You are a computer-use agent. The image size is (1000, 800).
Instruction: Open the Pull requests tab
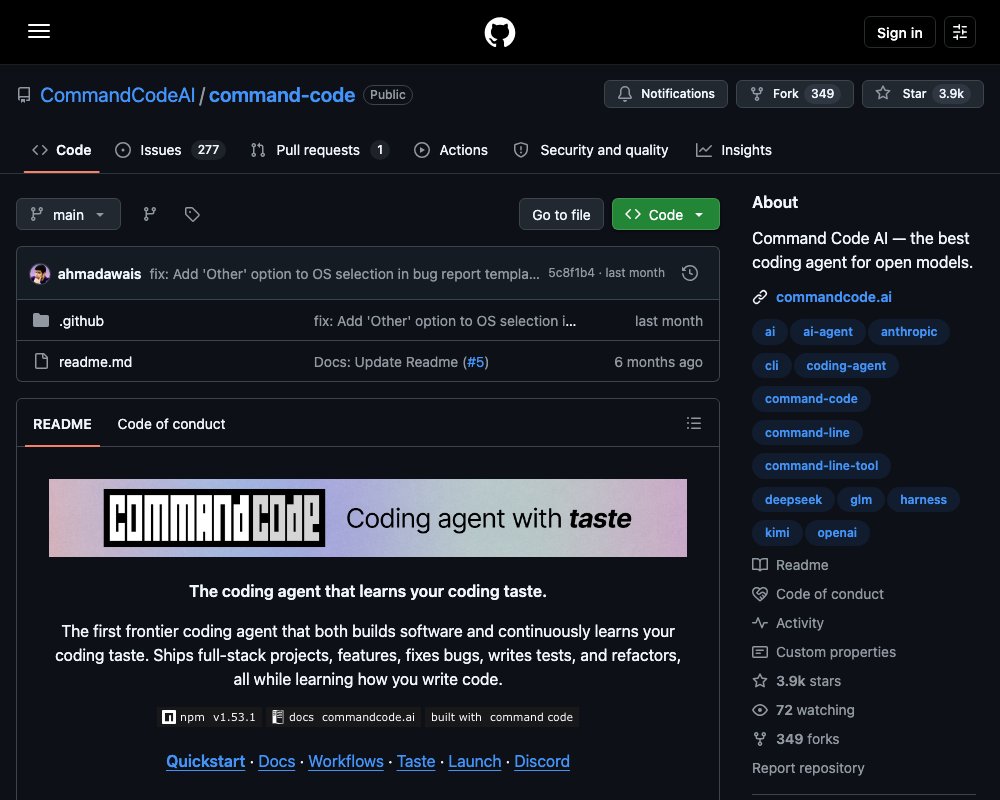[x=320, y=150]
